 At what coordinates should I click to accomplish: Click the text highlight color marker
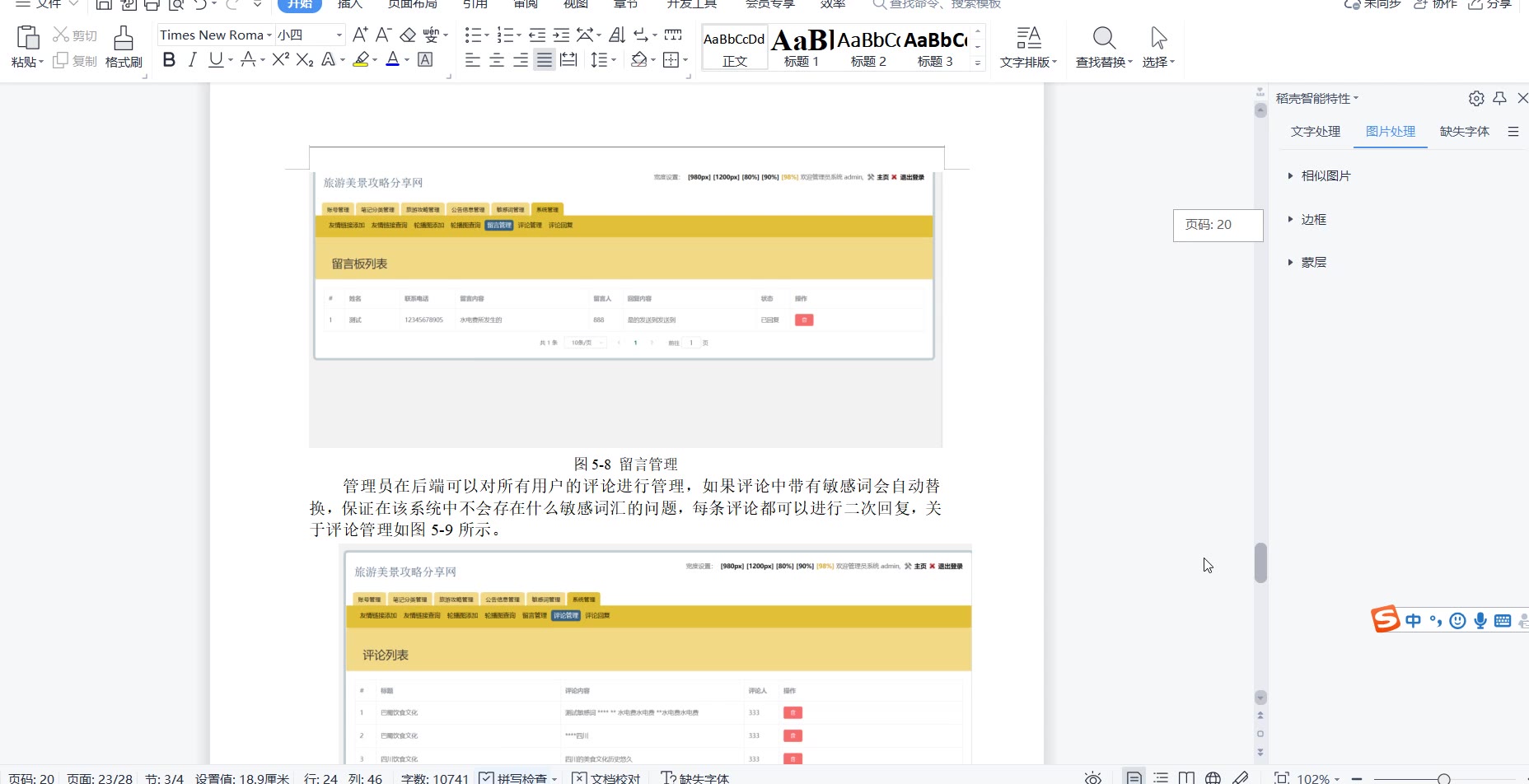[x=361, y=59]
